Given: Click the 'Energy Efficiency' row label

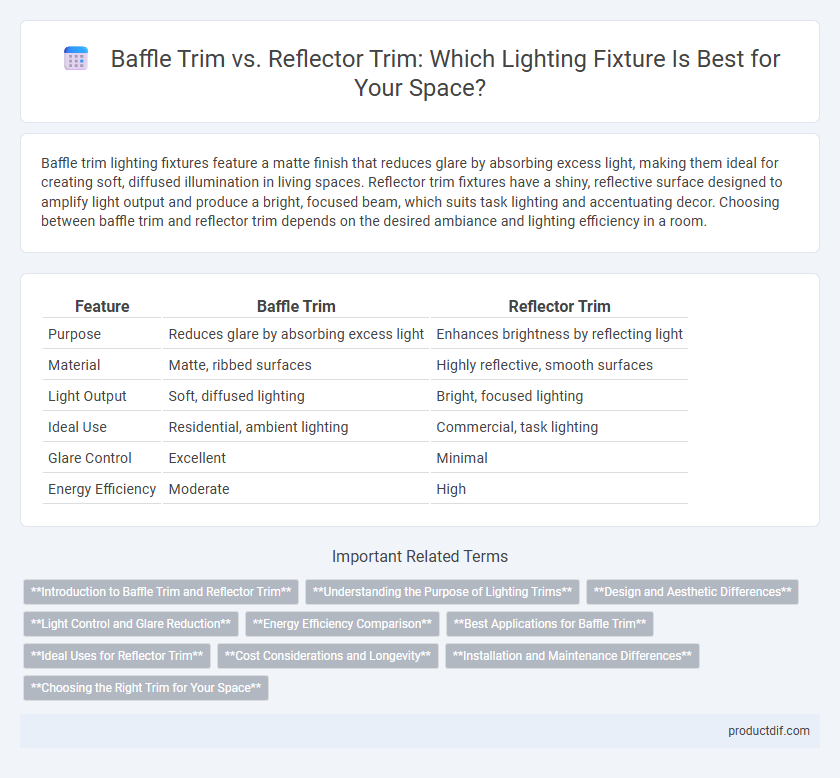Looking at the screenshot, I should tap(102, 490).
